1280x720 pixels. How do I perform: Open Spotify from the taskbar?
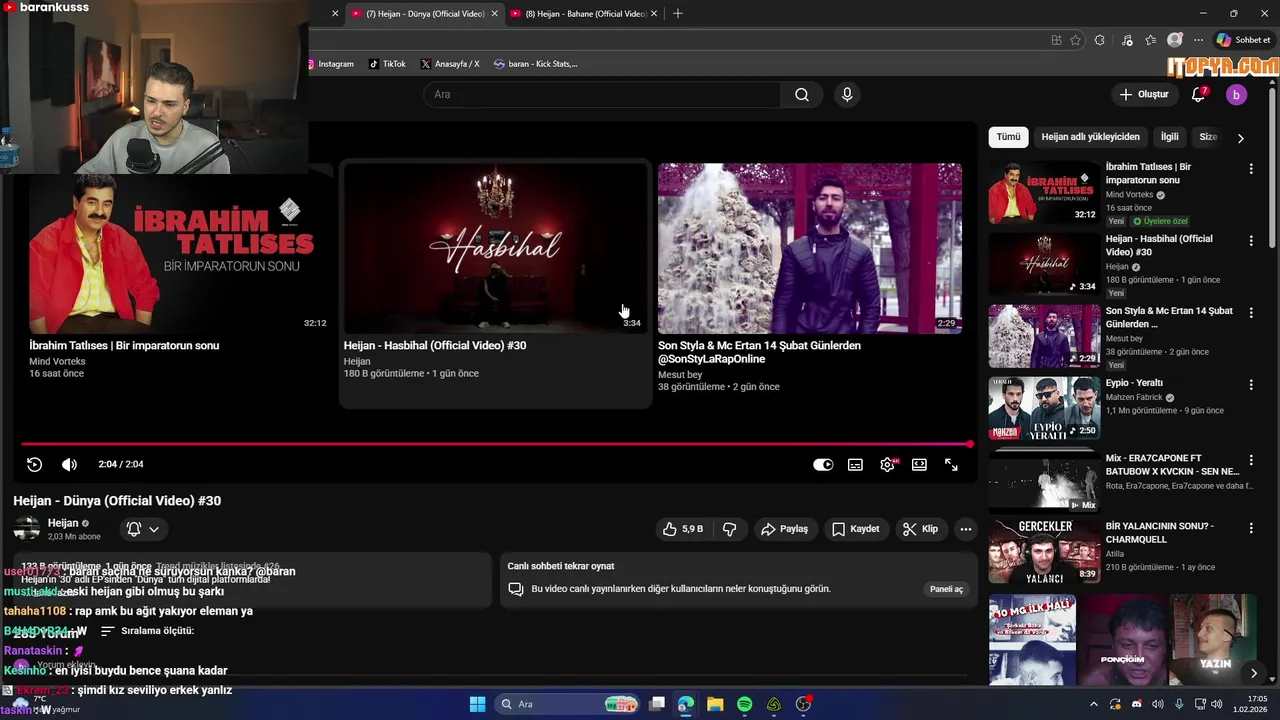745,704
